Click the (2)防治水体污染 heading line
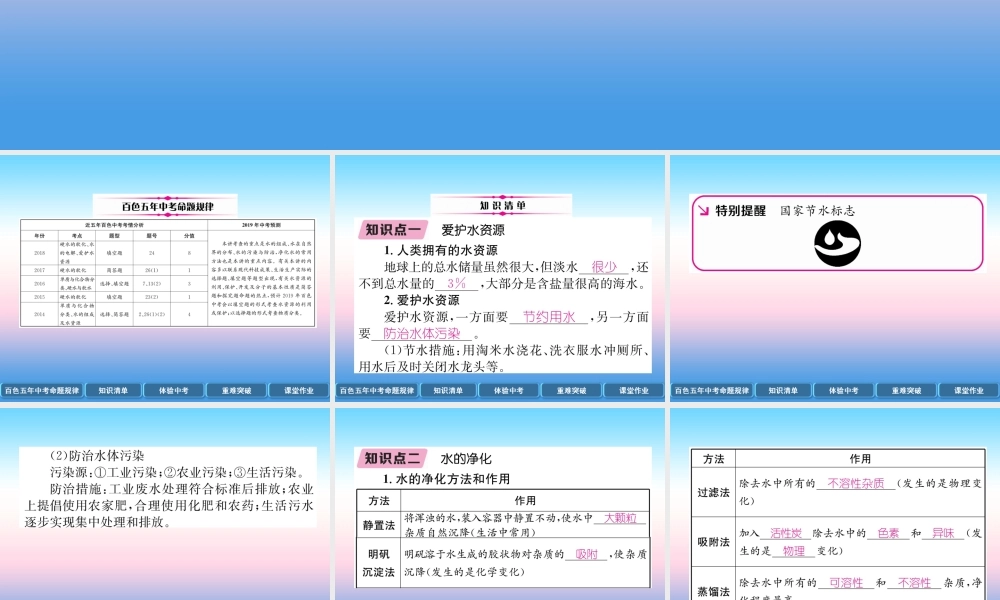Viewport: 1000px width, 600px height. [97, 456]
